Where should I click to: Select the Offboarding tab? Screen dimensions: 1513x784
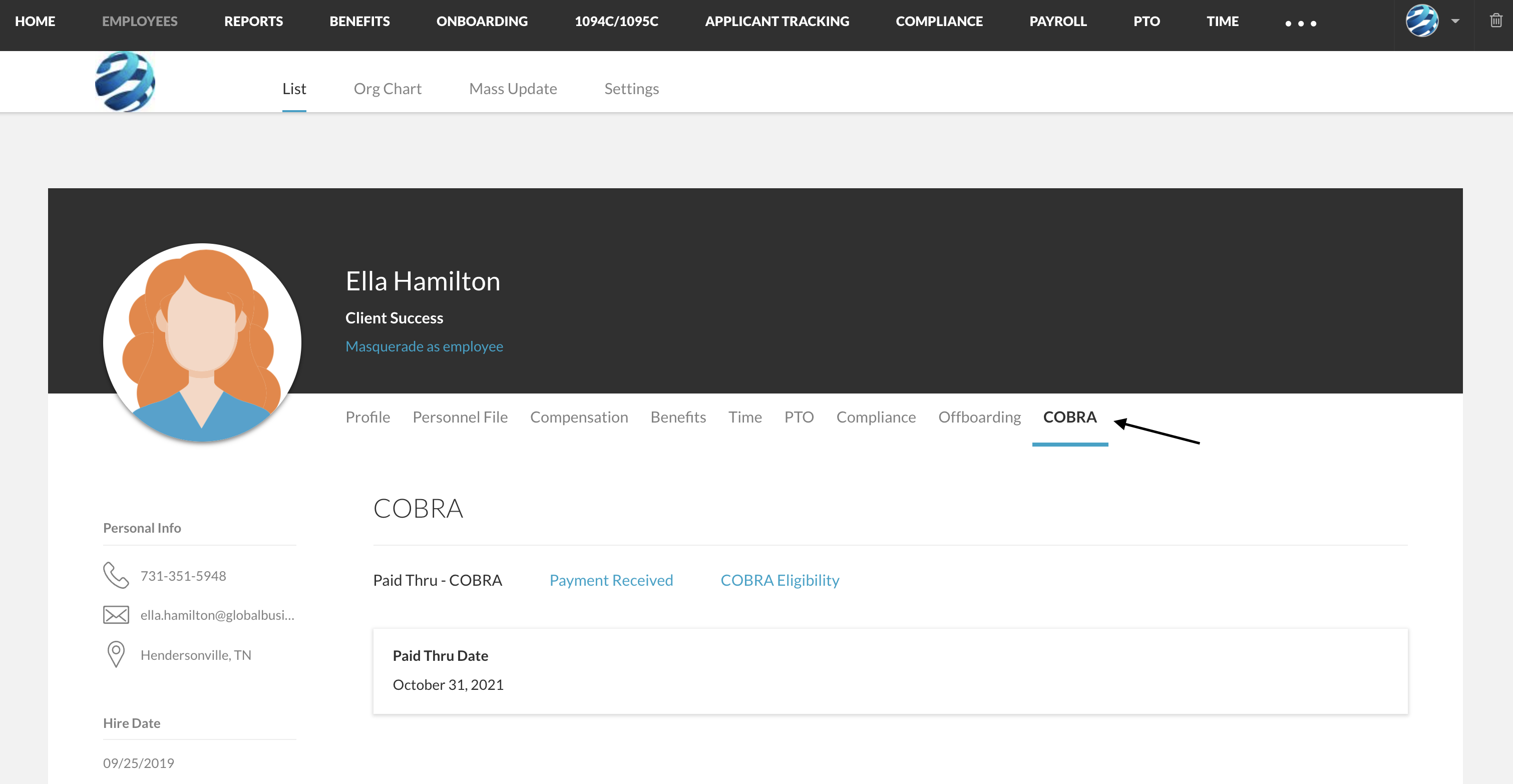pos(980,417)
